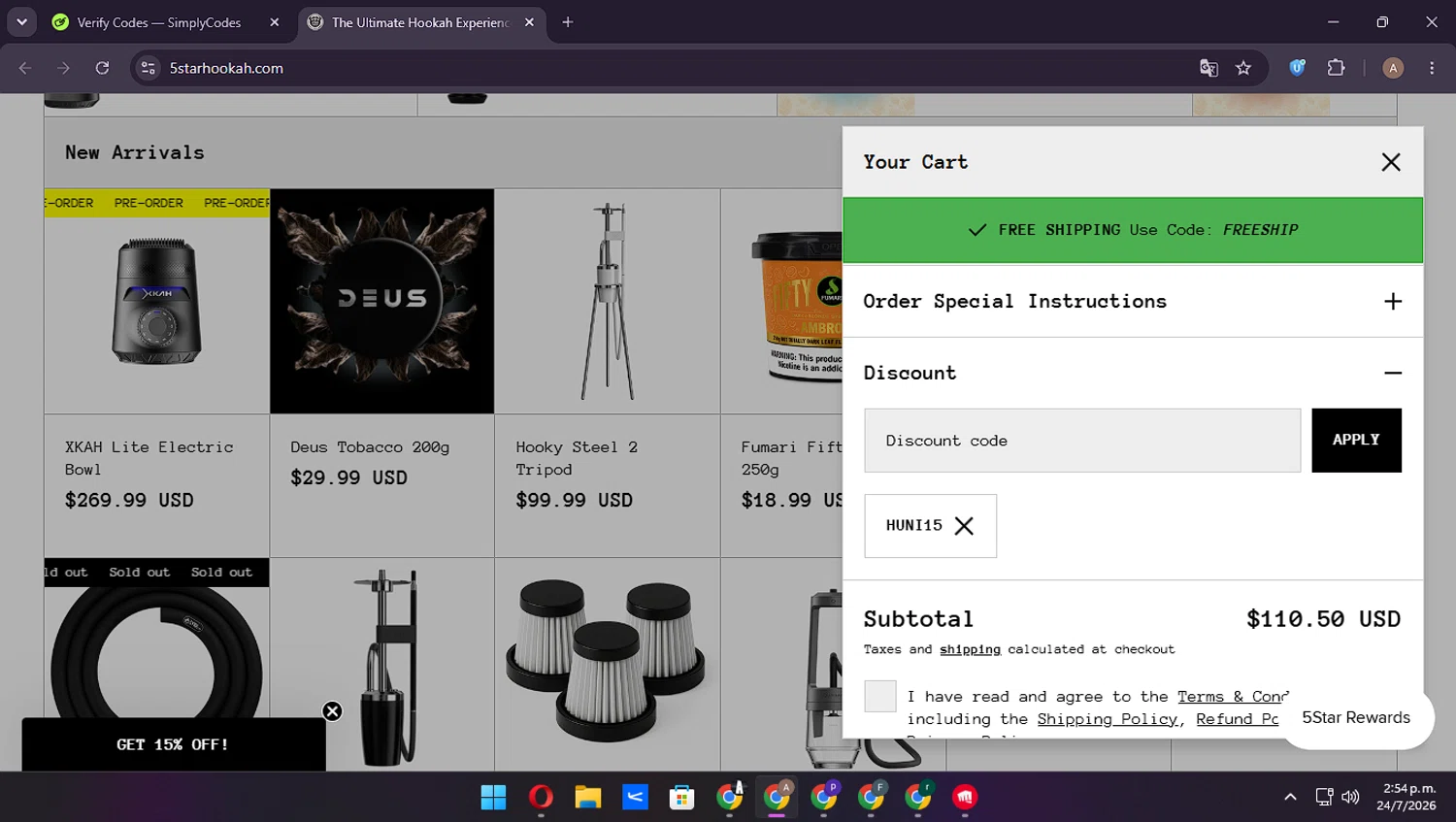
Task: Check the terms agreement checkbox
Action: 880,696
